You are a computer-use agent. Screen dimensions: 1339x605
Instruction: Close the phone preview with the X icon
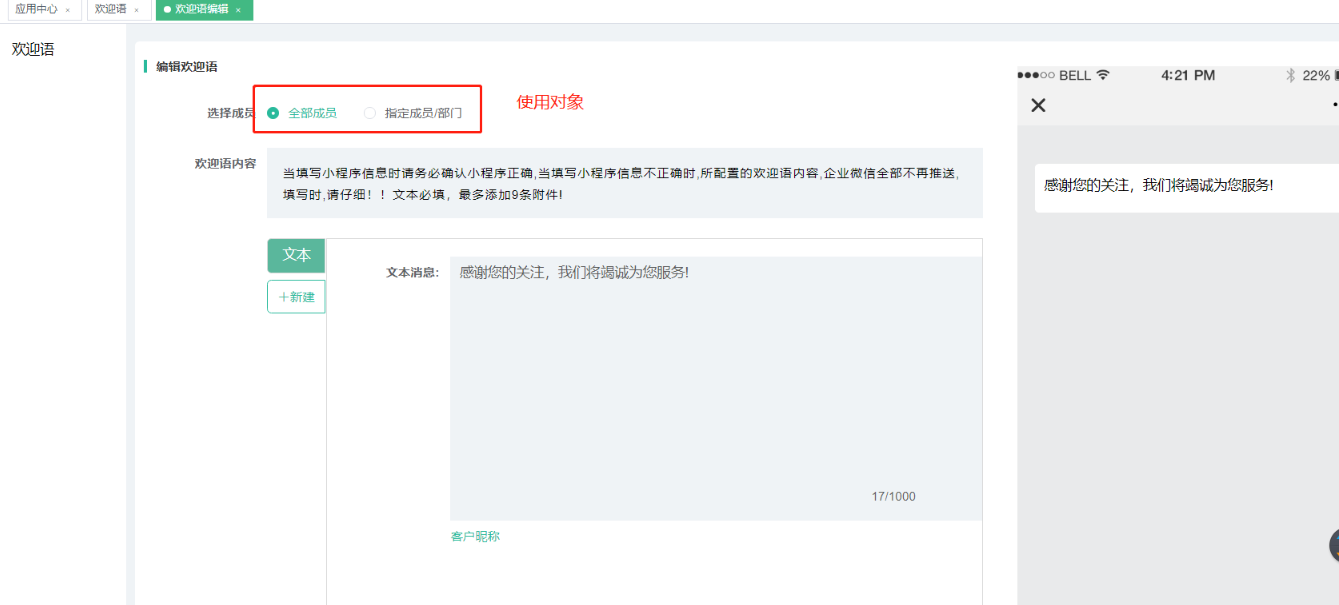coord(1038,105)
